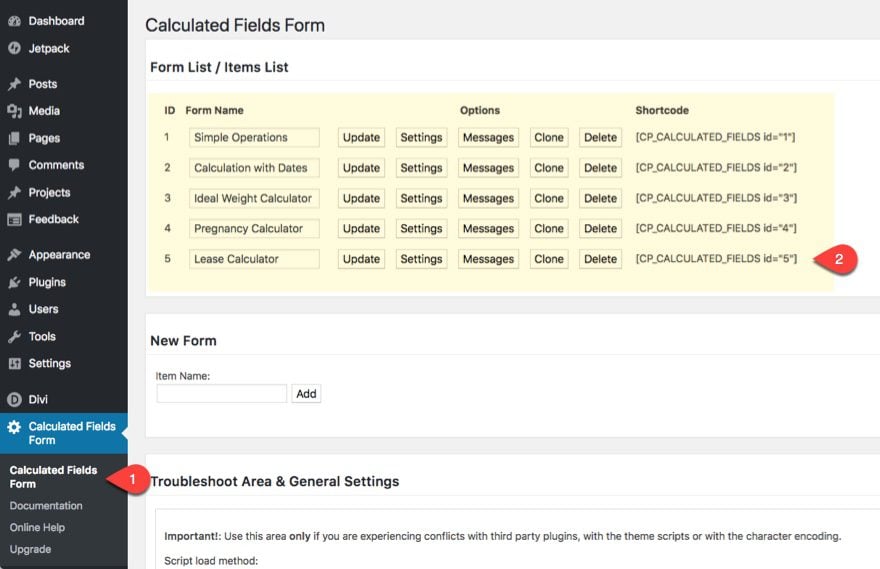Click the Tools wrench icon
The image size is (880, 569).
[x=14, y=337]
